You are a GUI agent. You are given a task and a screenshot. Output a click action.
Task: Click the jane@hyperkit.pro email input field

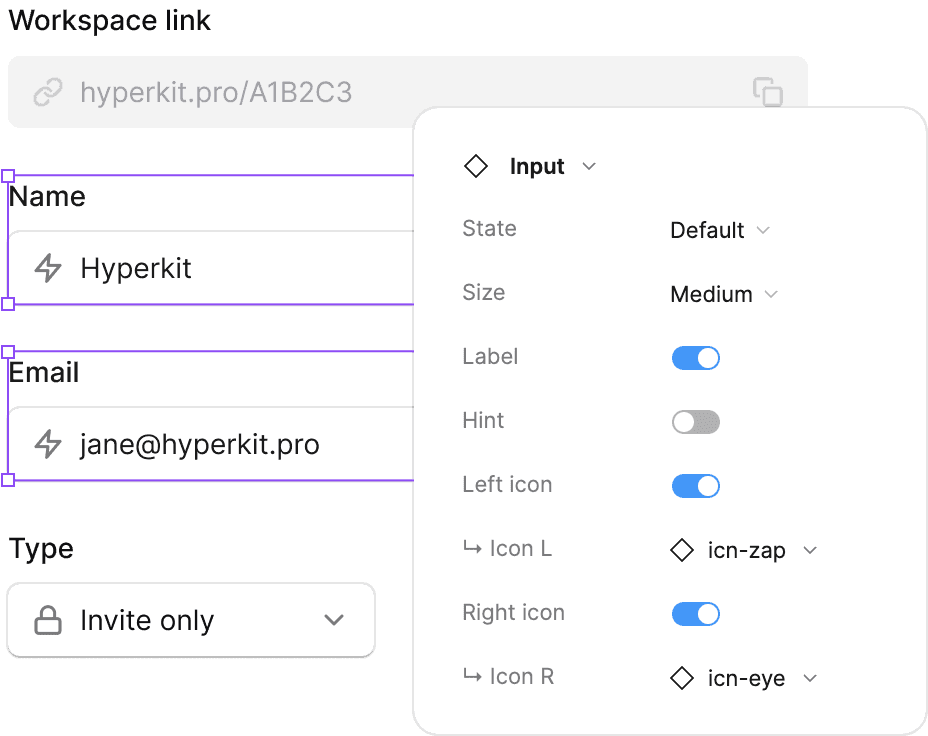pyautogui.click(x=211, y=444)
